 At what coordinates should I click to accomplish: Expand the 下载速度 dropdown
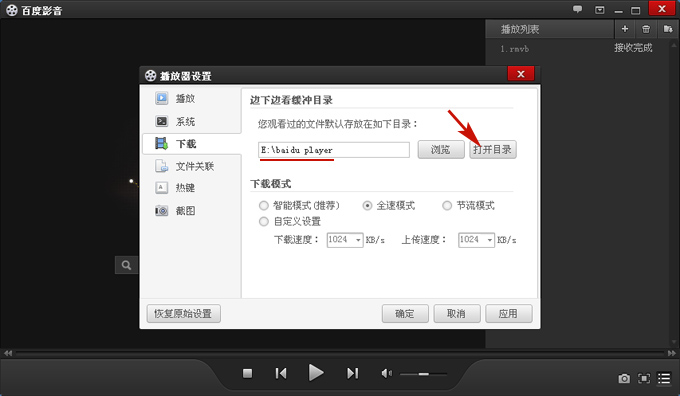pos(358,240)
